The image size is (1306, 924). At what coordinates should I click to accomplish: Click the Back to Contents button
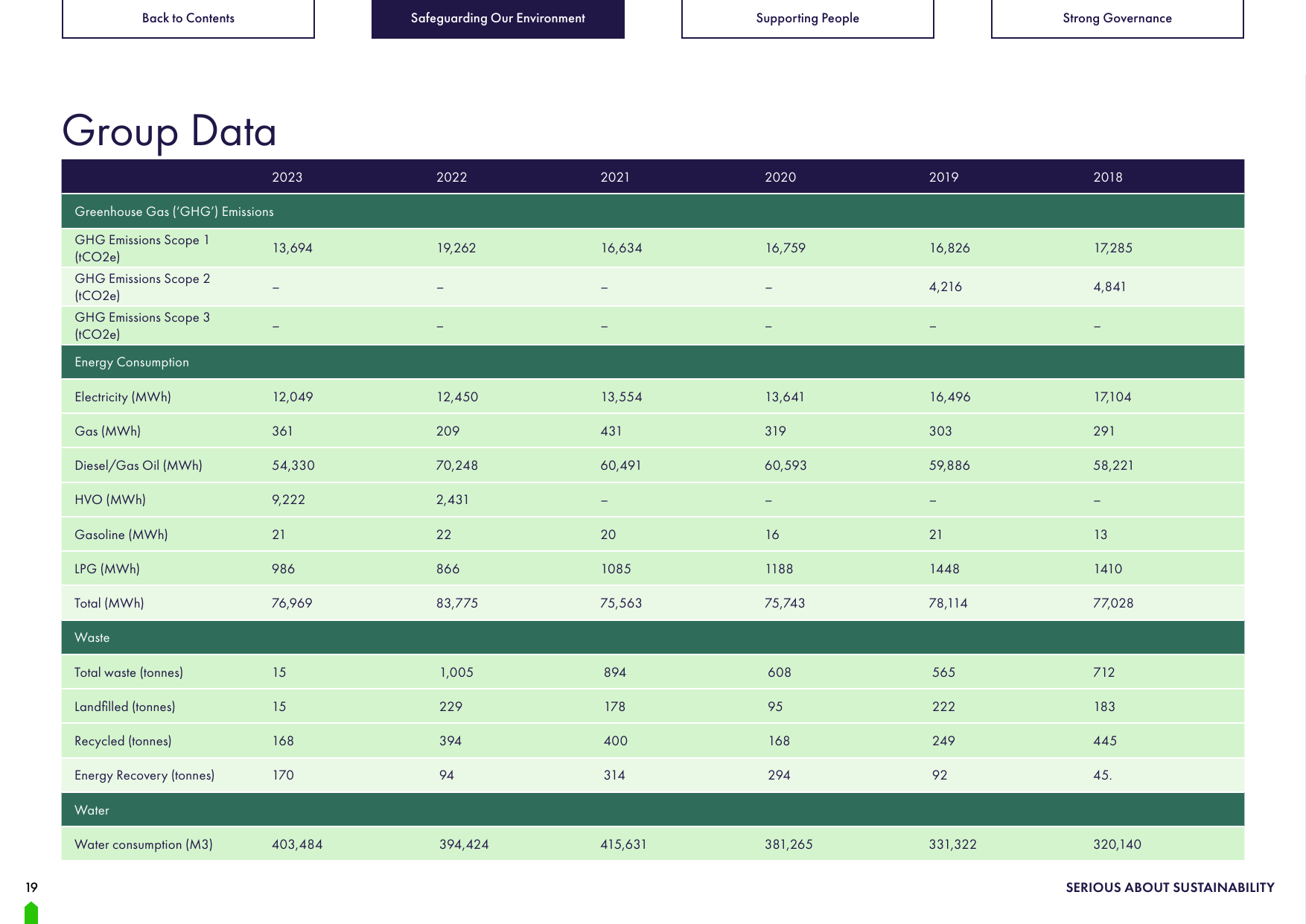pyautogui.click(x=188, y=18)
